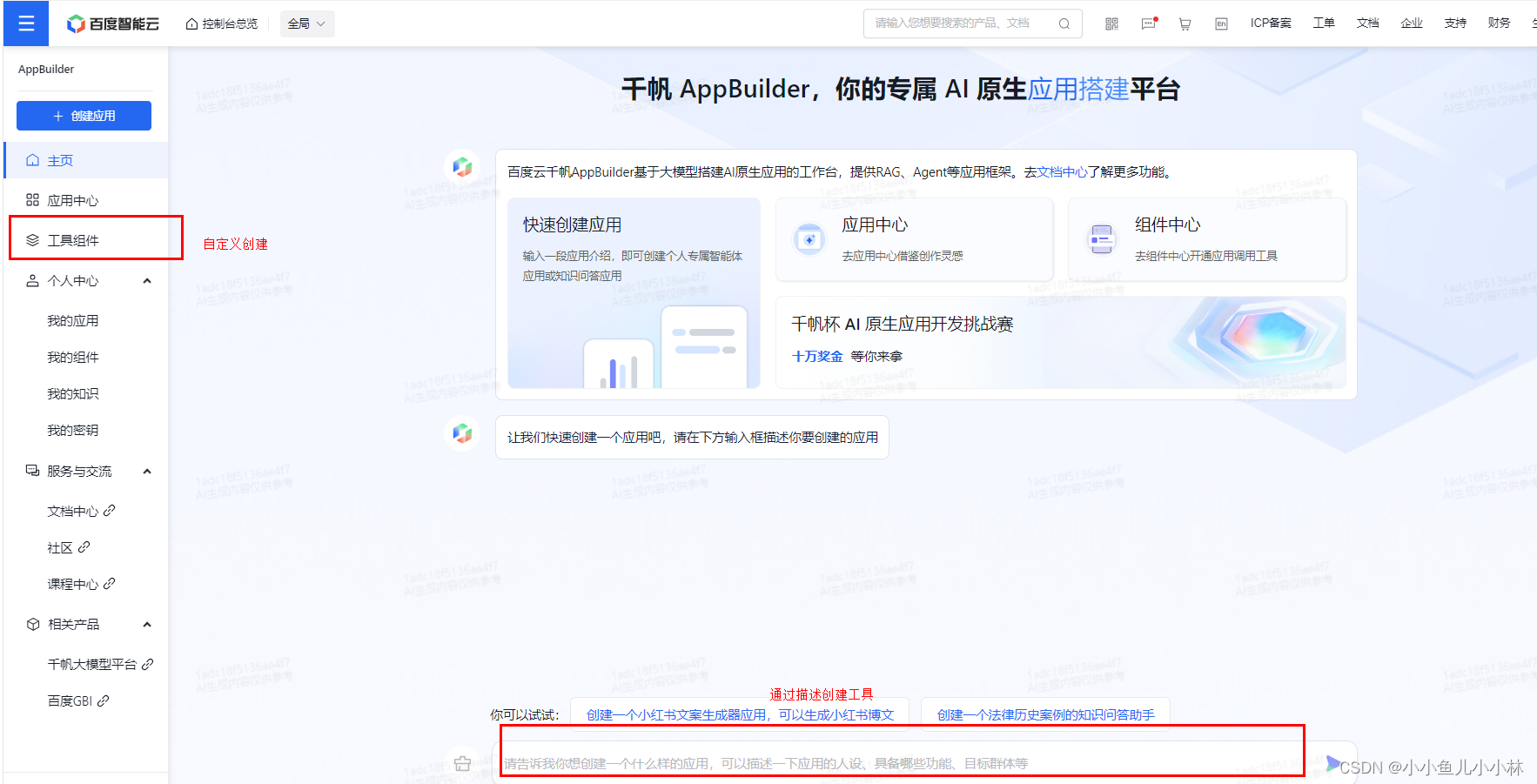Click the 个人中心 sidebar person icon
Screen dimensions: 1537x784
coord(32,280)
